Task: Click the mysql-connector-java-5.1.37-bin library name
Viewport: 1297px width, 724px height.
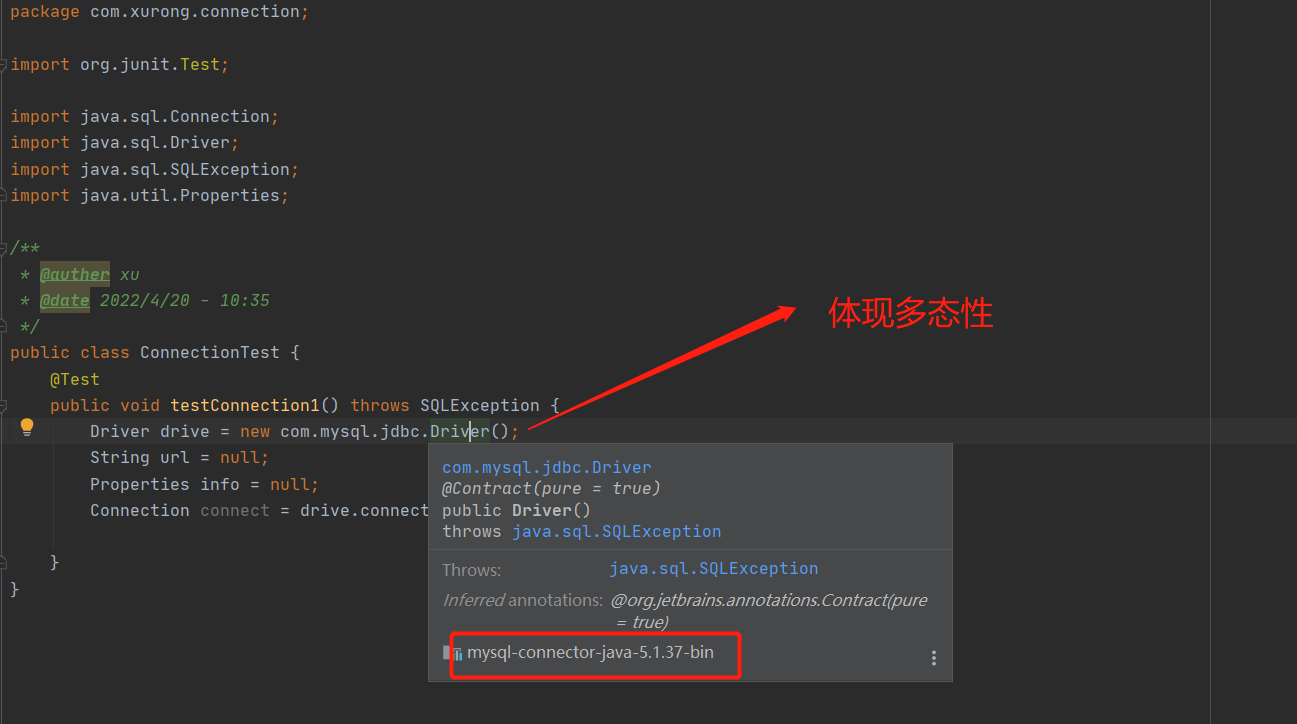Action: click(x=591, y=653)
